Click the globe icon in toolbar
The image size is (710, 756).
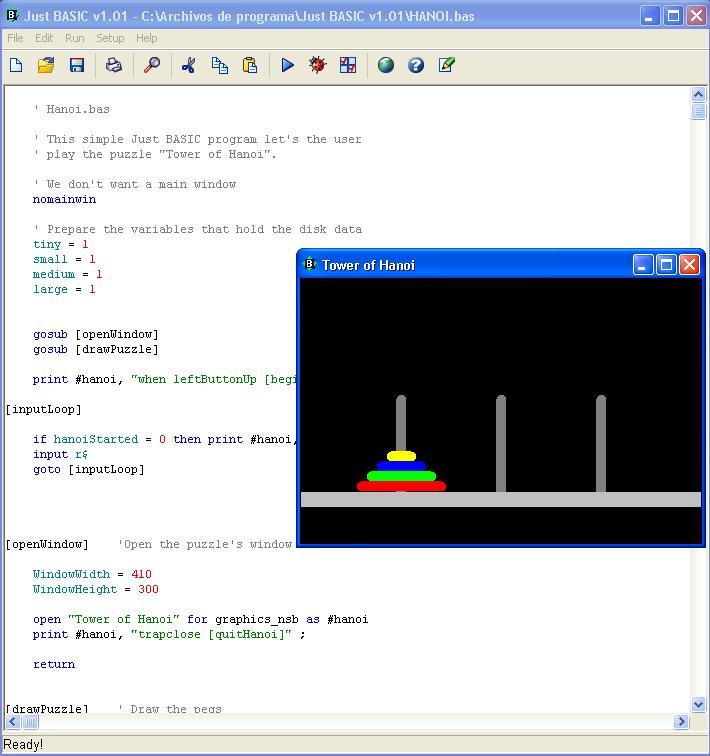[386, 65]
